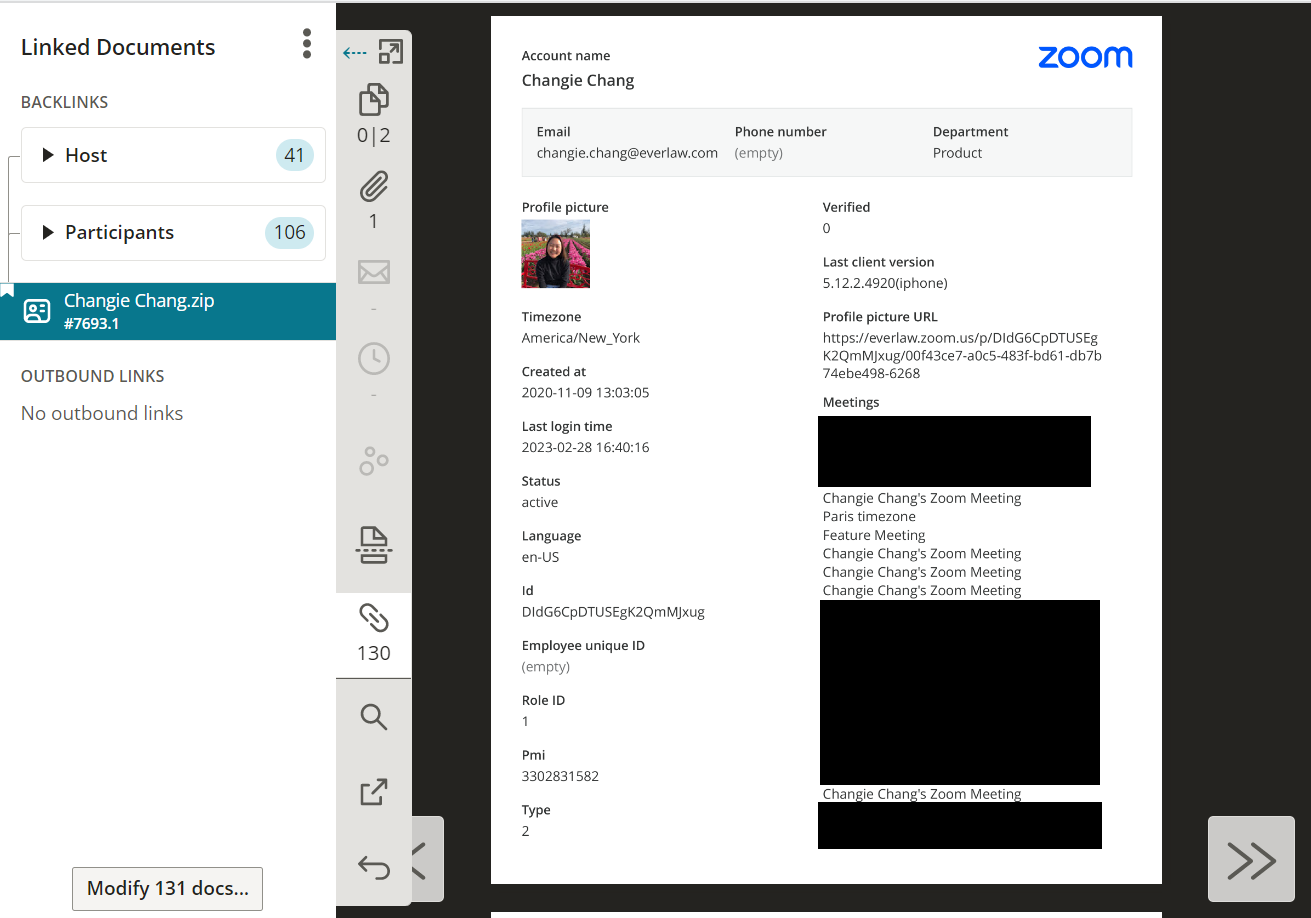Click the email changie.chang@everlaw.com

pyautogui.click(x=627, y=153)
